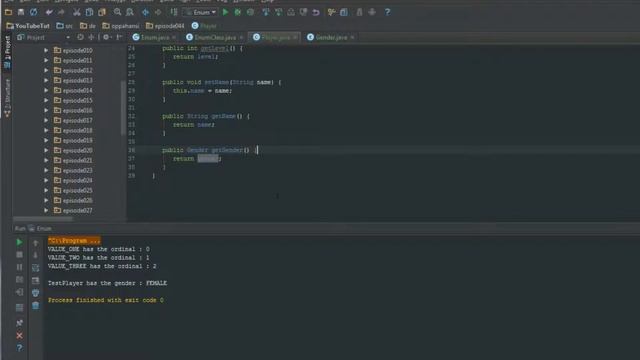This screenshot has height=360, width=640.
Task: Click the Down stack trace arrow
Action: [36, 255]
